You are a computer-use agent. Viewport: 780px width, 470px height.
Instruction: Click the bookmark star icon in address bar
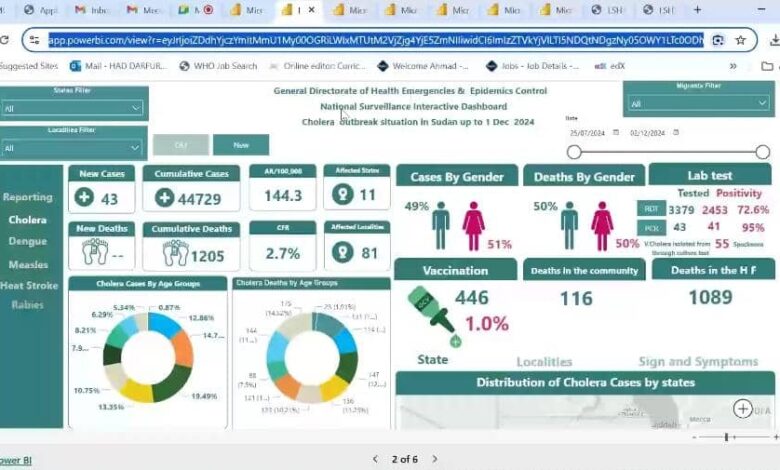pyautogui.click(x=740, y=40)
